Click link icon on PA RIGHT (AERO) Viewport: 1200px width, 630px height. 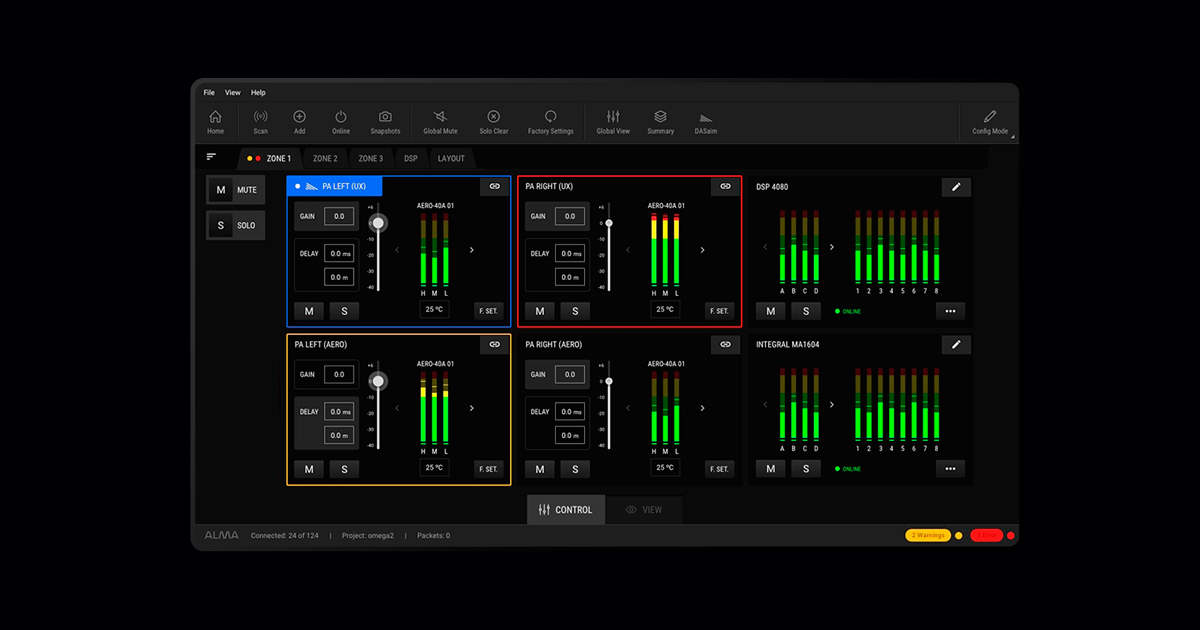click(725, 344)
